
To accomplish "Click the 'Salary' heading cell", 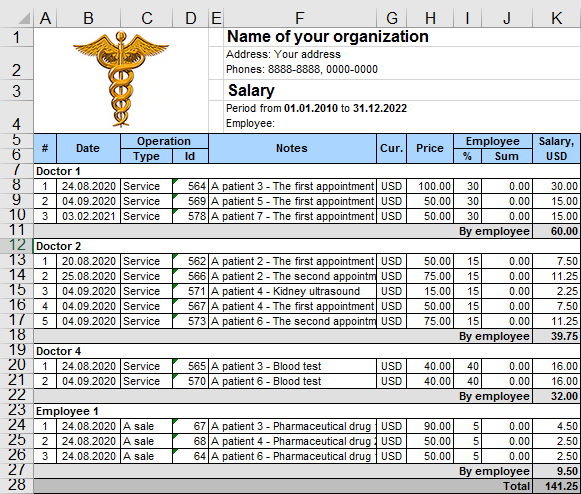I will [402, 90].
